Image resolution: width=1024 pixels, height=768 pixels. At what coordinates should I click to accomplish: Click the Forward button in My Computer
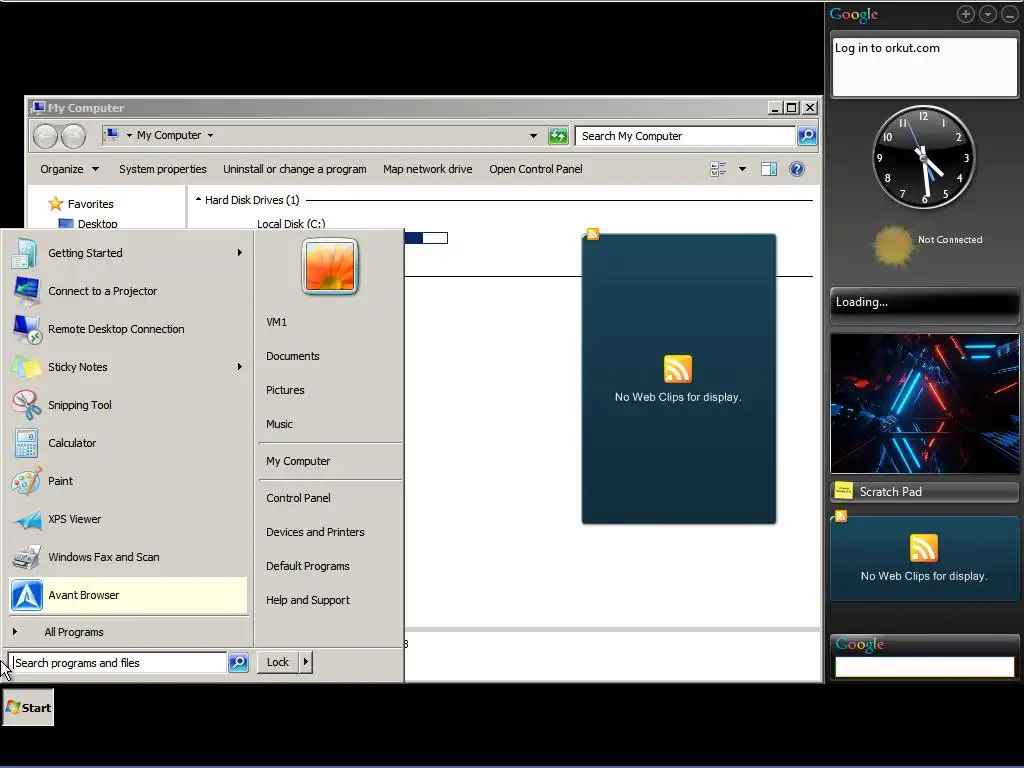pyautogui.click(x=73, y=136)
